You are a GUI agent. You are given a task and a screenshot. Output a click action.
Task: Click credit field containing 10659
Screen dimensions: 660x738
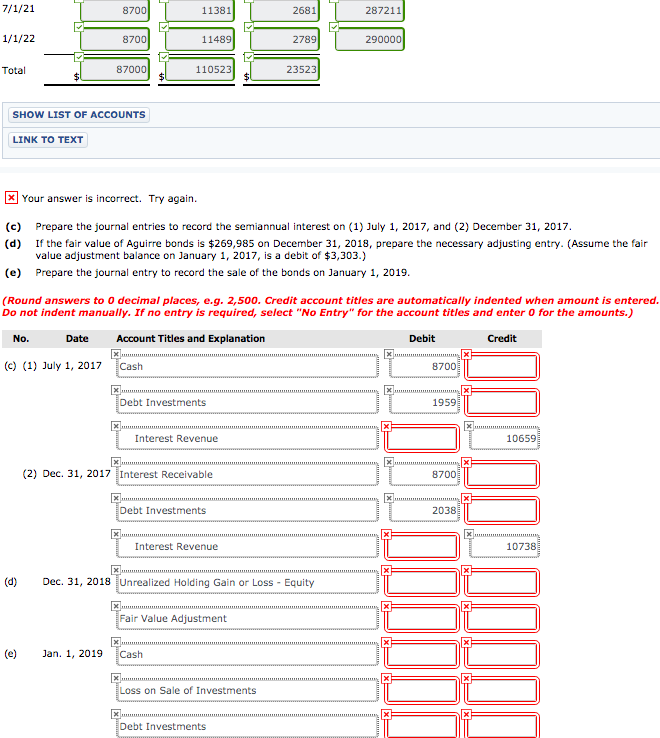[x=504, y=438]
